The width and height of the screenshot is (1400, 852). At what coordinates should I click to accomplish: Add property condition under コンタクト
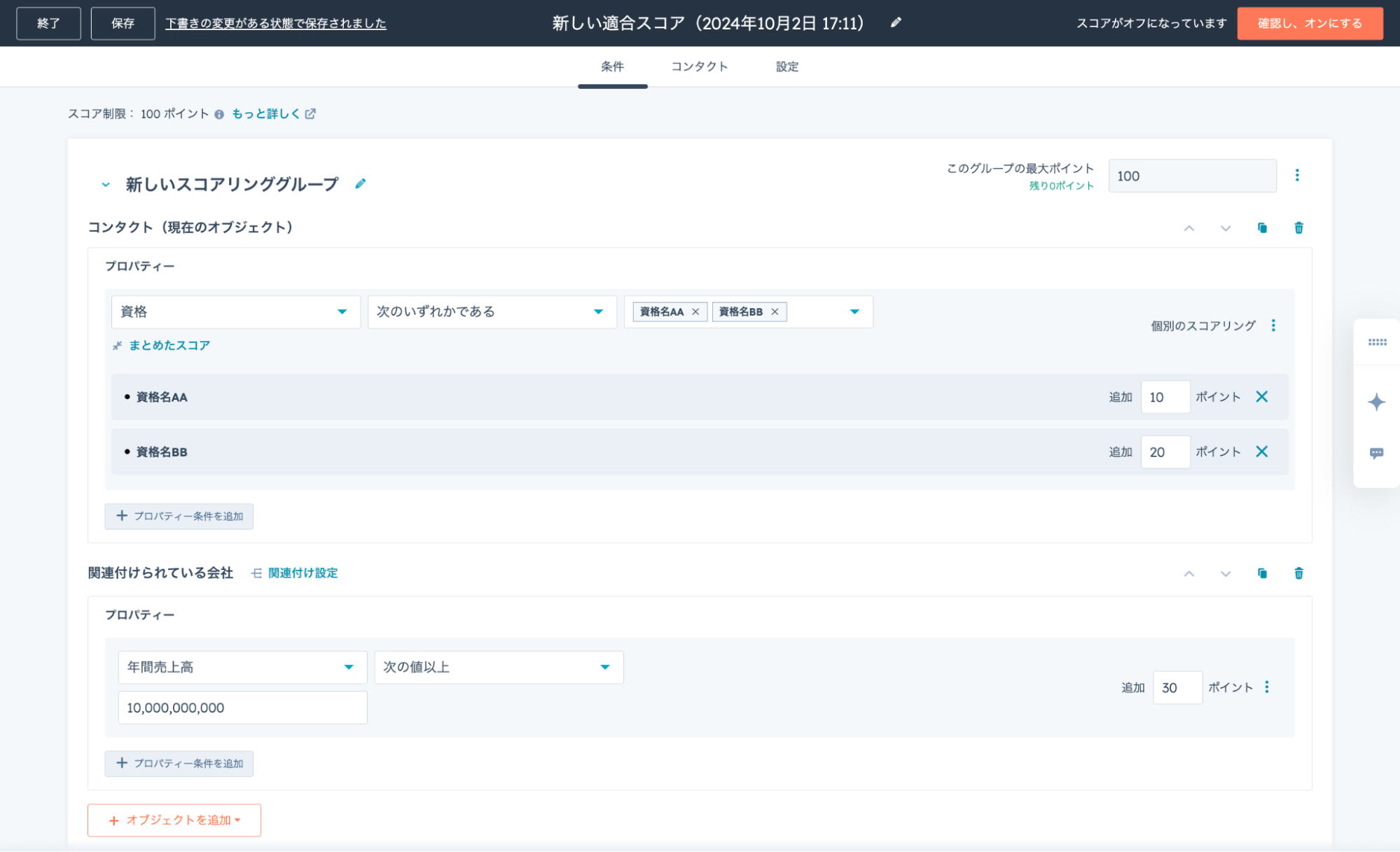click(179, 516)
